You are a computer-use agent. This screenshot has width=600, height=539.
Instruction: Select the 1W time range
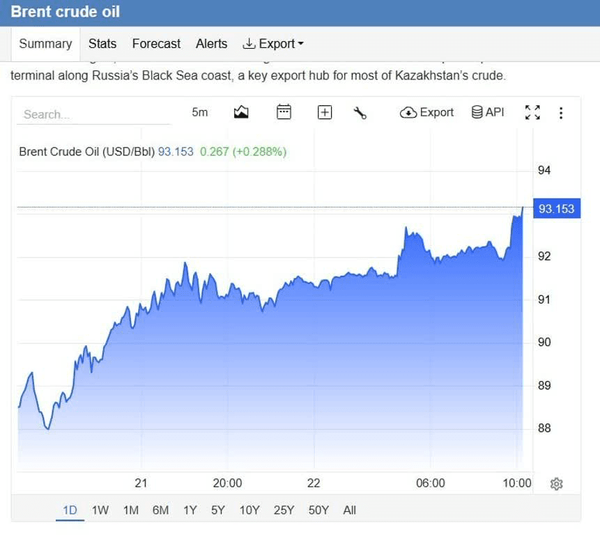(100, 510)
